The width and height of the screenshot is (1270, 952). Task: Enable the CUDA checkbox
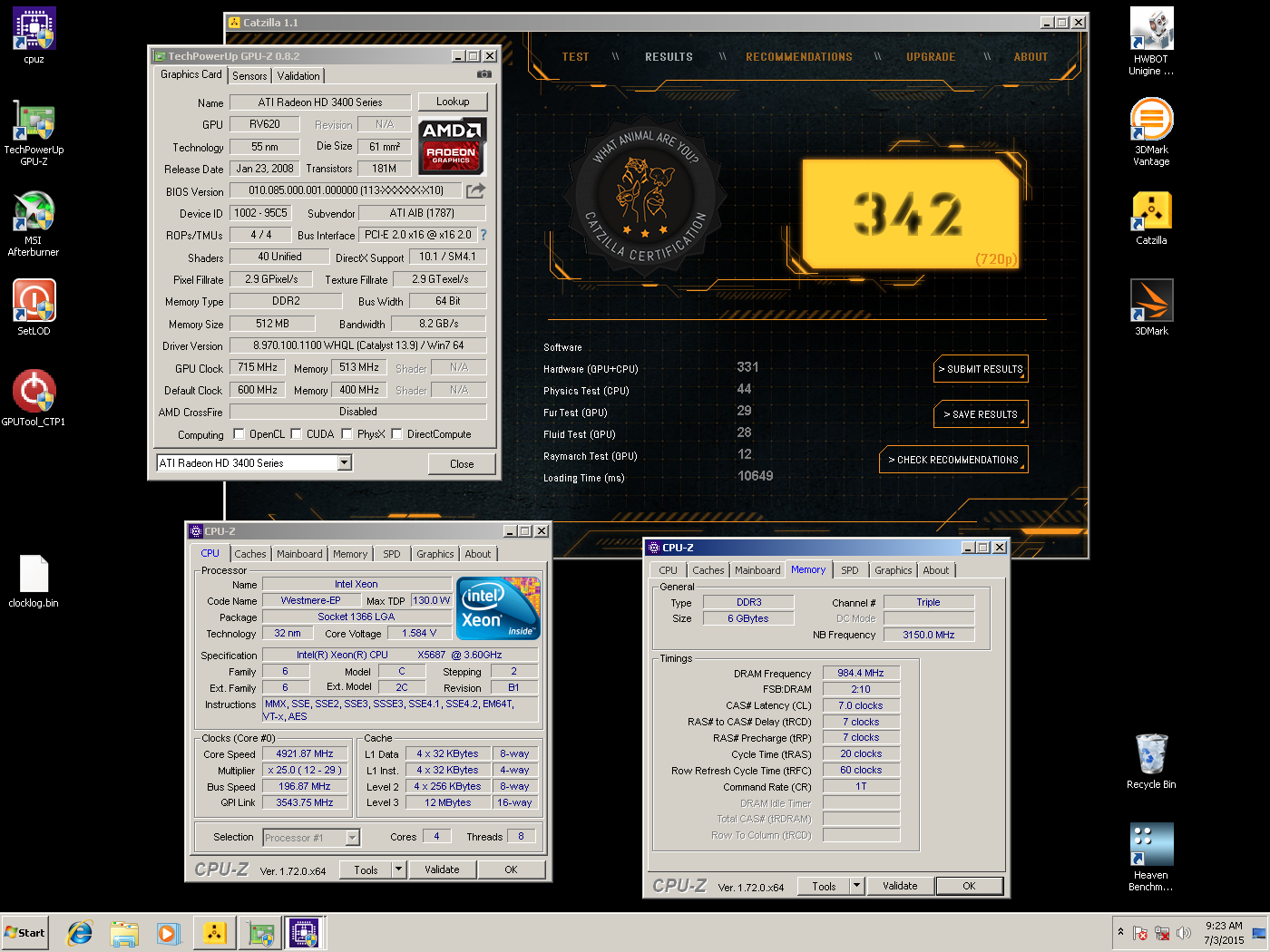pos(296,434)
